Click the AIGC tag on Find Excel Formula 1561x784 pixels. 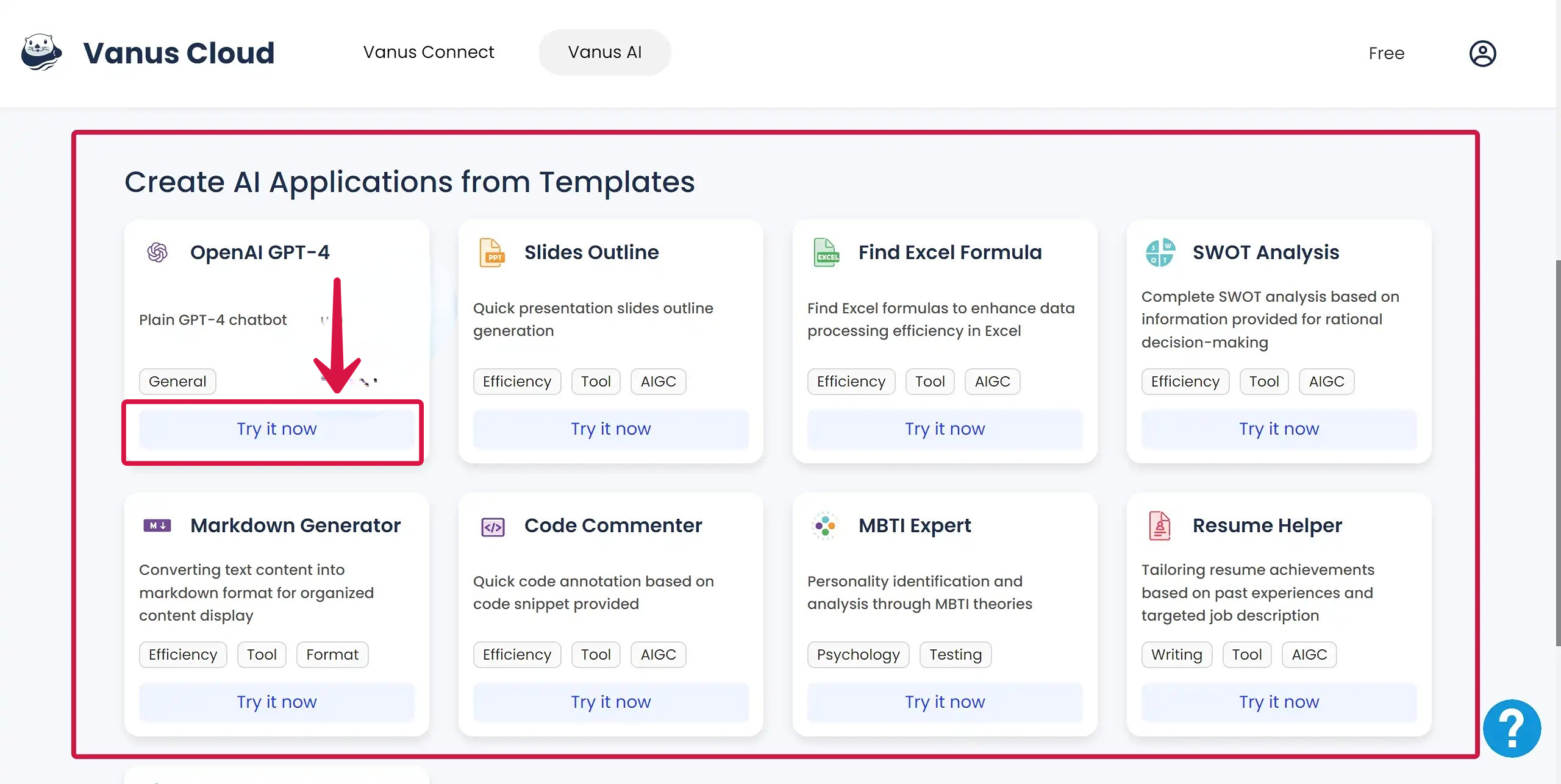(x=993, y=382)
